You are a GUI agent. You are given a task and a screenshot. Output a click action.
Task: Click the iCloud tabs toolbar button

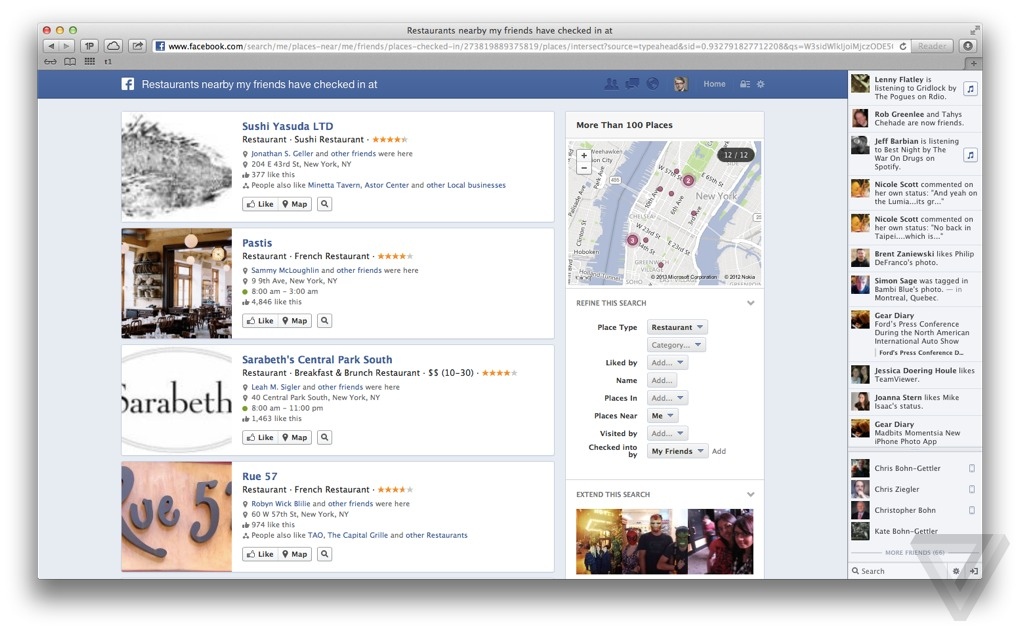click(x=113, y=46)
